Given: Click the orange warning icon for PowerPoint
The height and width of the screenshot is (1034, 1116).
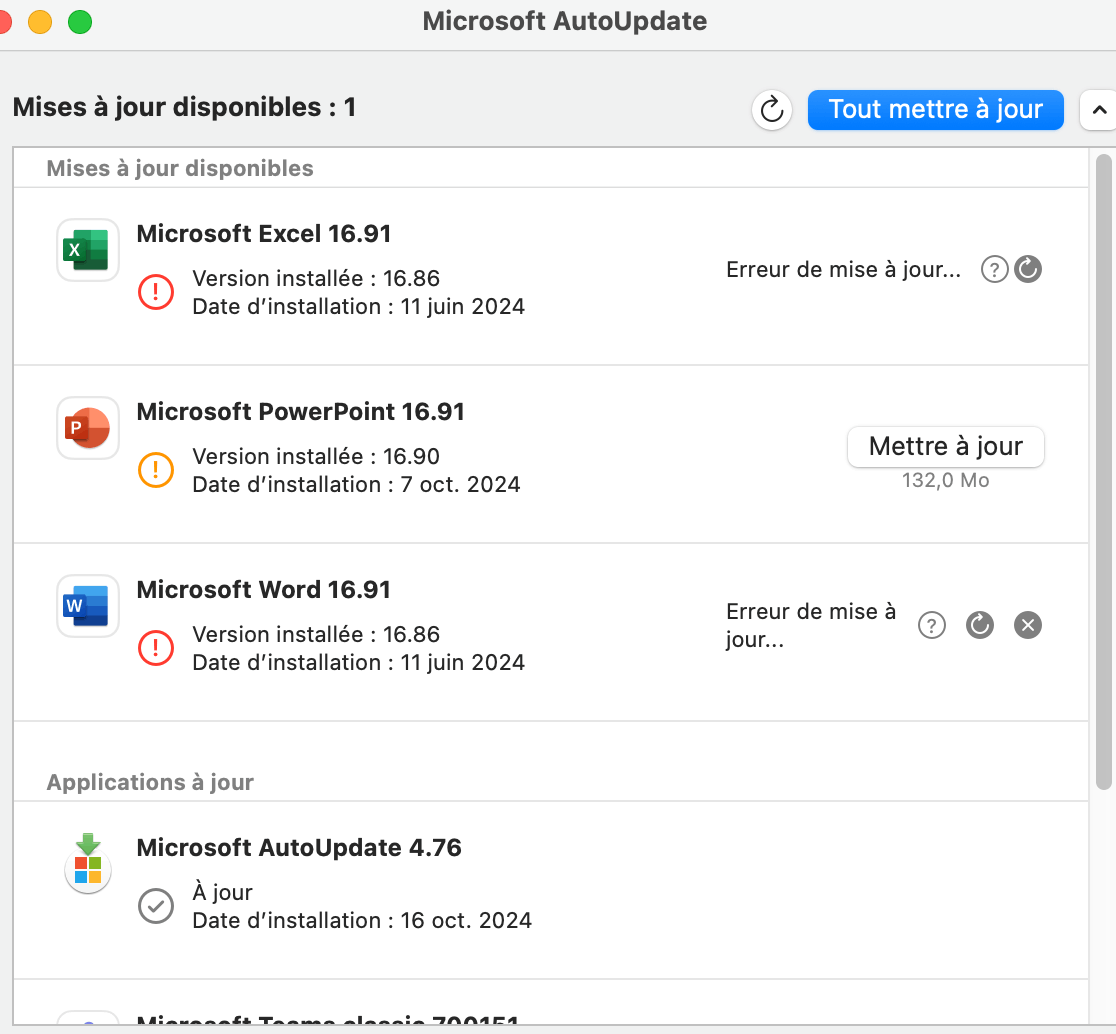Looking at the screenshot, I should 156,470.
